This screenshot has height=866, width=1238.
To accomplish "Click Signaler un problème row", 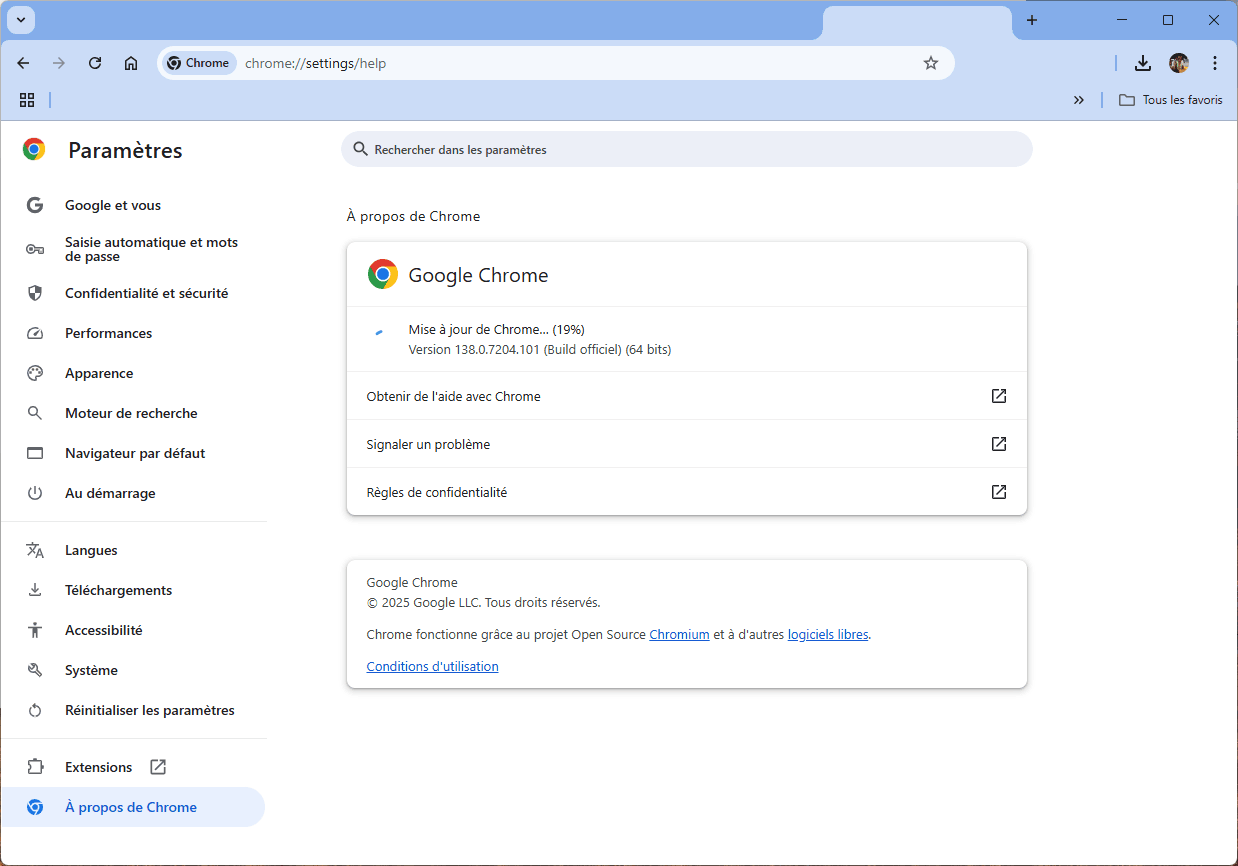I will click(x=687, y=444).
